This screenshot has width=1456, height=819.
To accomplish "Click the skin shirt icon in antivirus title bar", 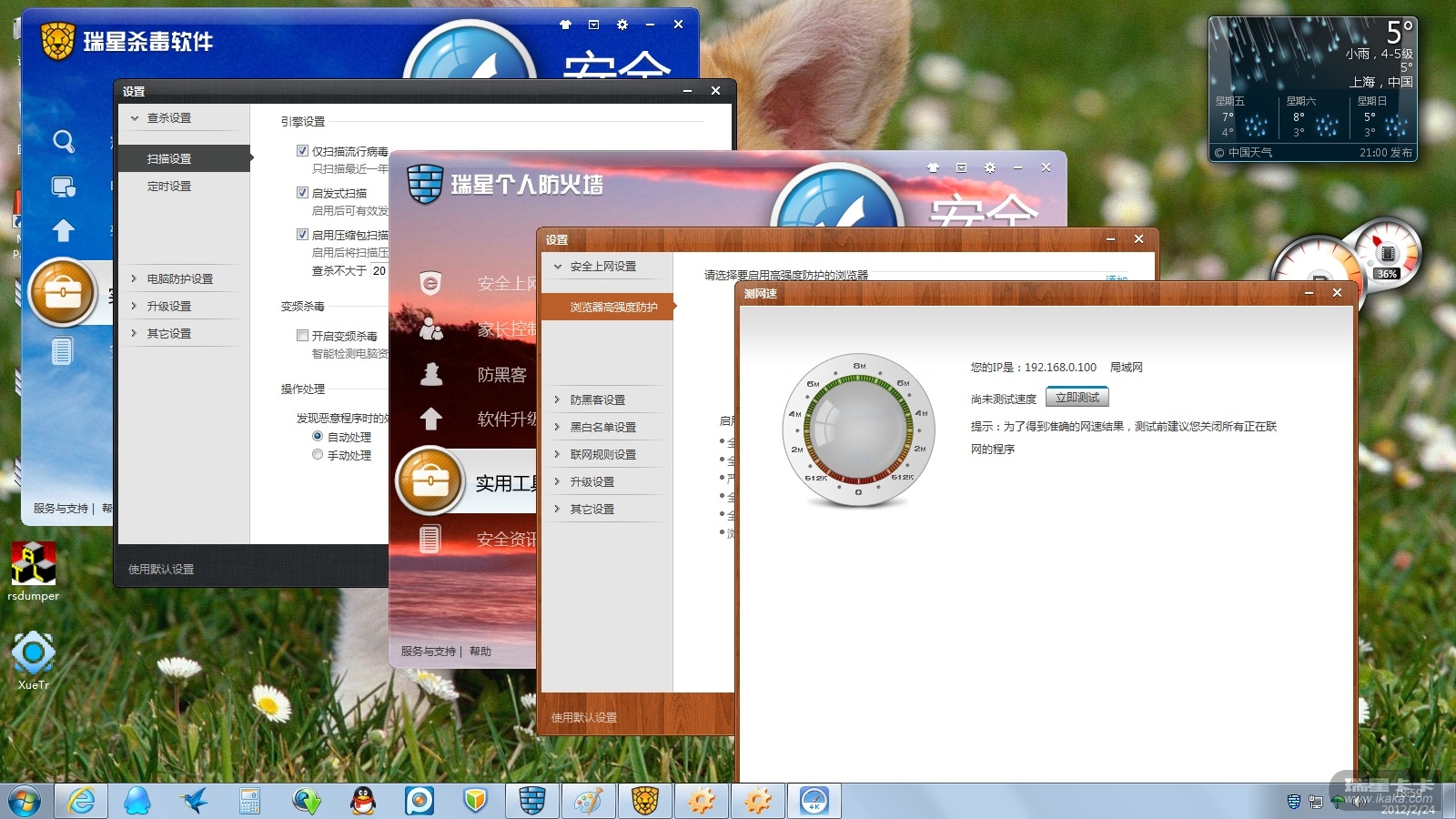I will (565, 25).
